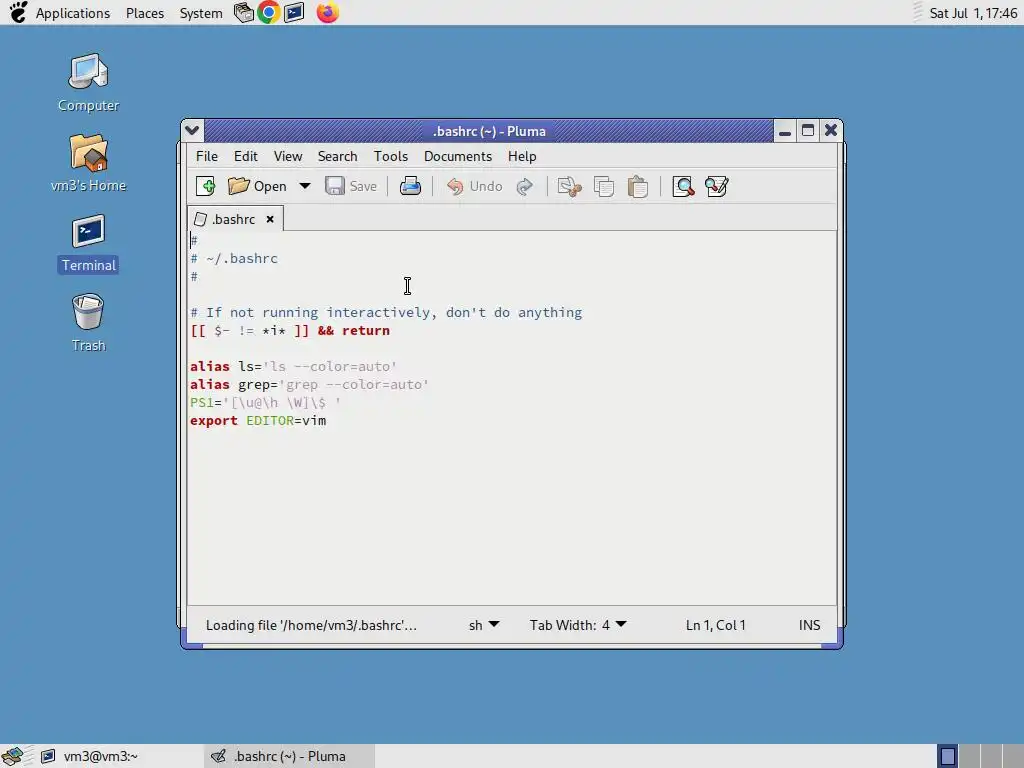This screenshot has height=768, width=1024.
Task: Open the Find search icon
Action: [x=683, y=187]
